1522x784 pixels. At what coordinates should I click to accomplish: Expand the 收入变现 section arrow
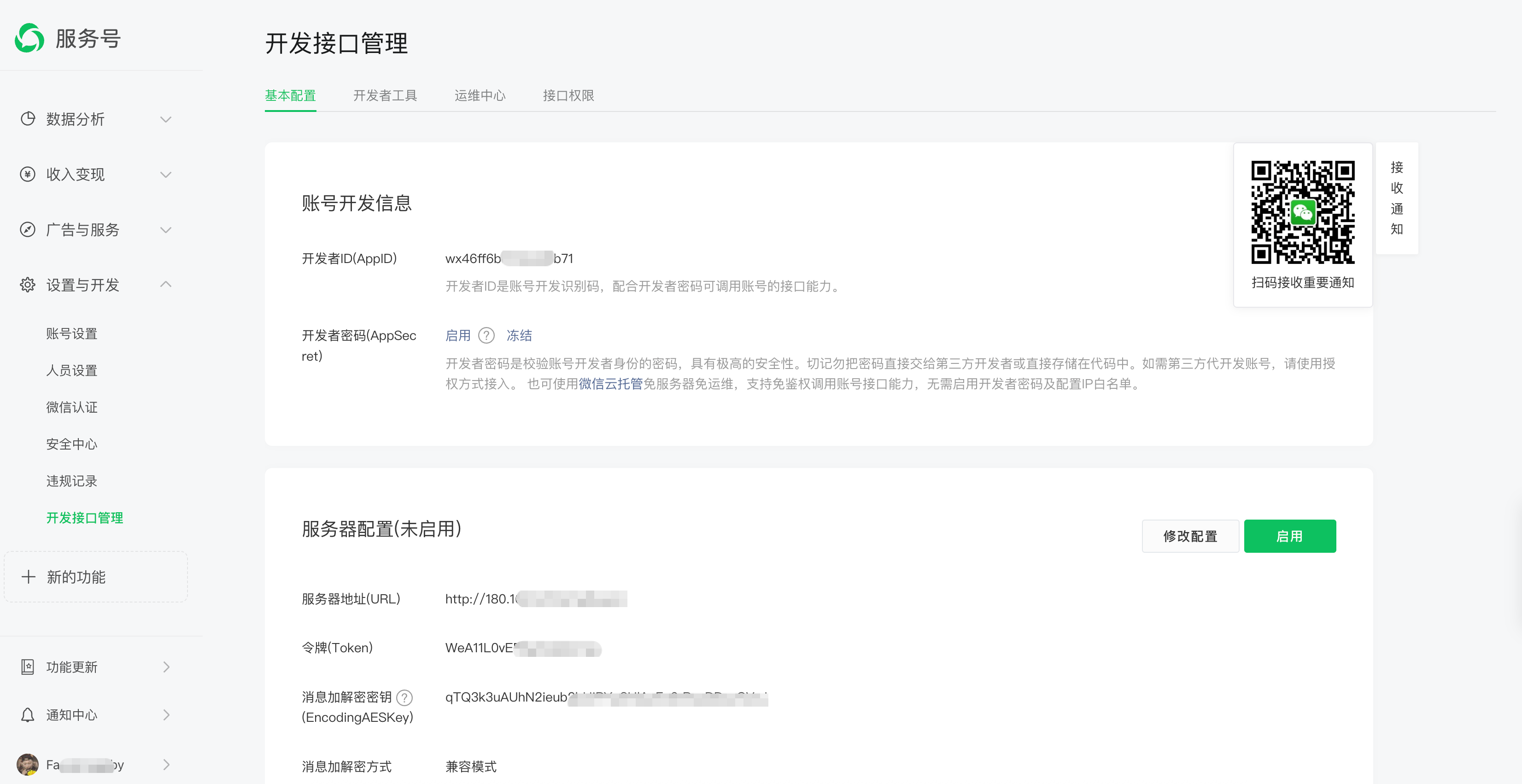click(166, 174)
